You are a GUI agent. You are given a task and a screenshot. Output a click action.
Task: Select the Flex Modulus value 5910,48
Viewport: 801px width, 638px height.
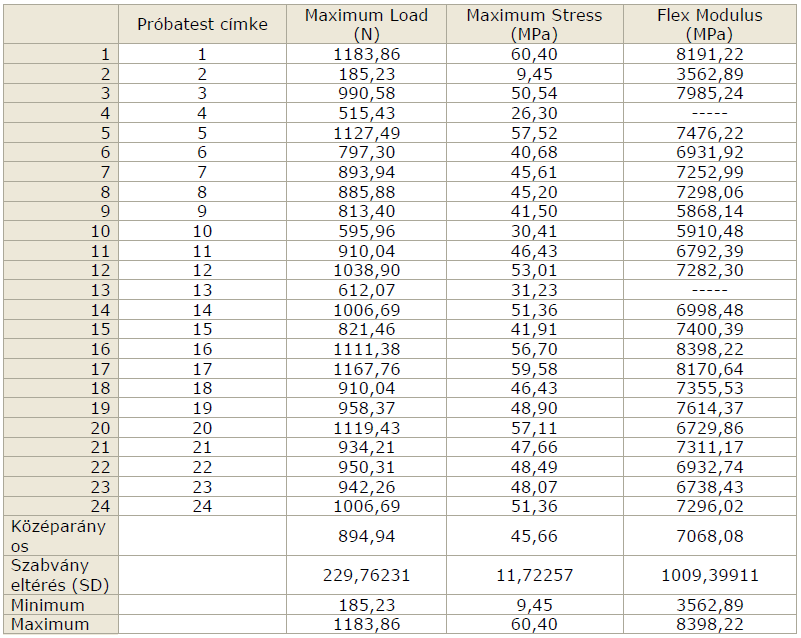point(710,231)
